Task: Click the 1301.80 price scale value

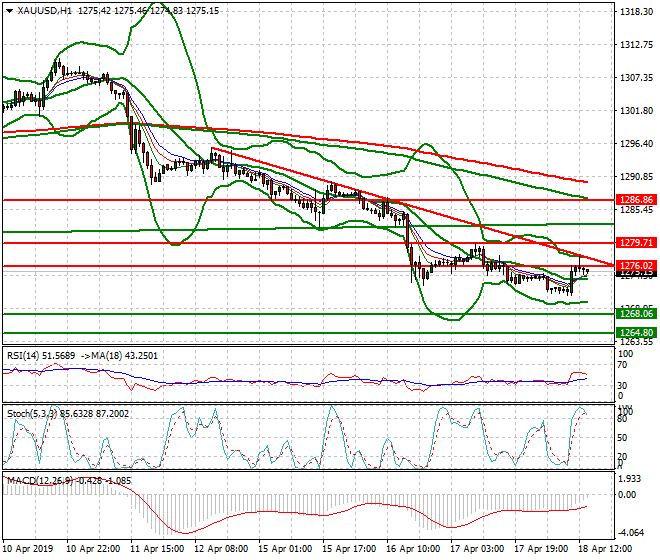Action: click(x=632, y=111)
